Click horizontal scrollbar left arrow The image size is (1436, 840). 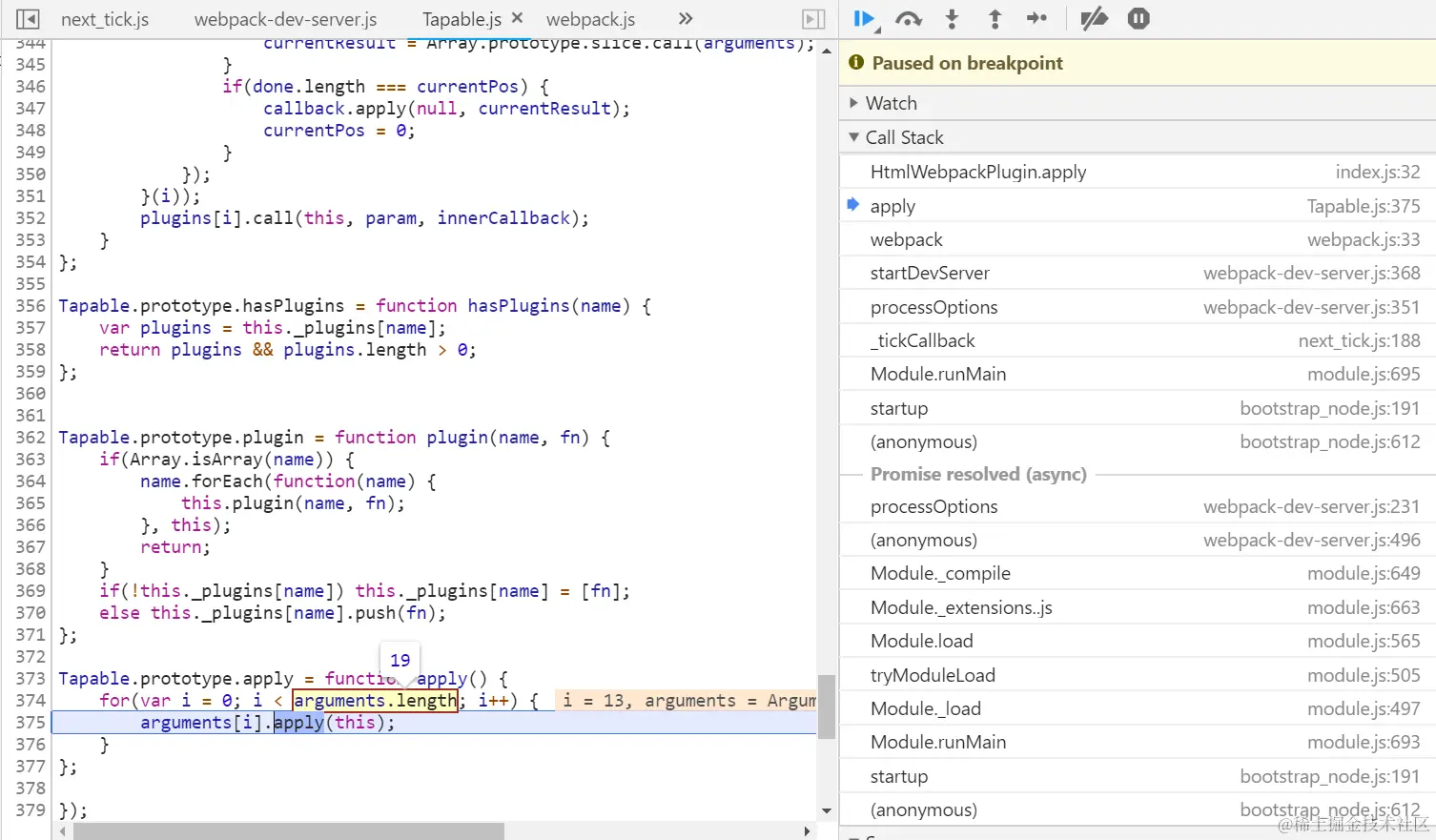(x=63, y=831)
